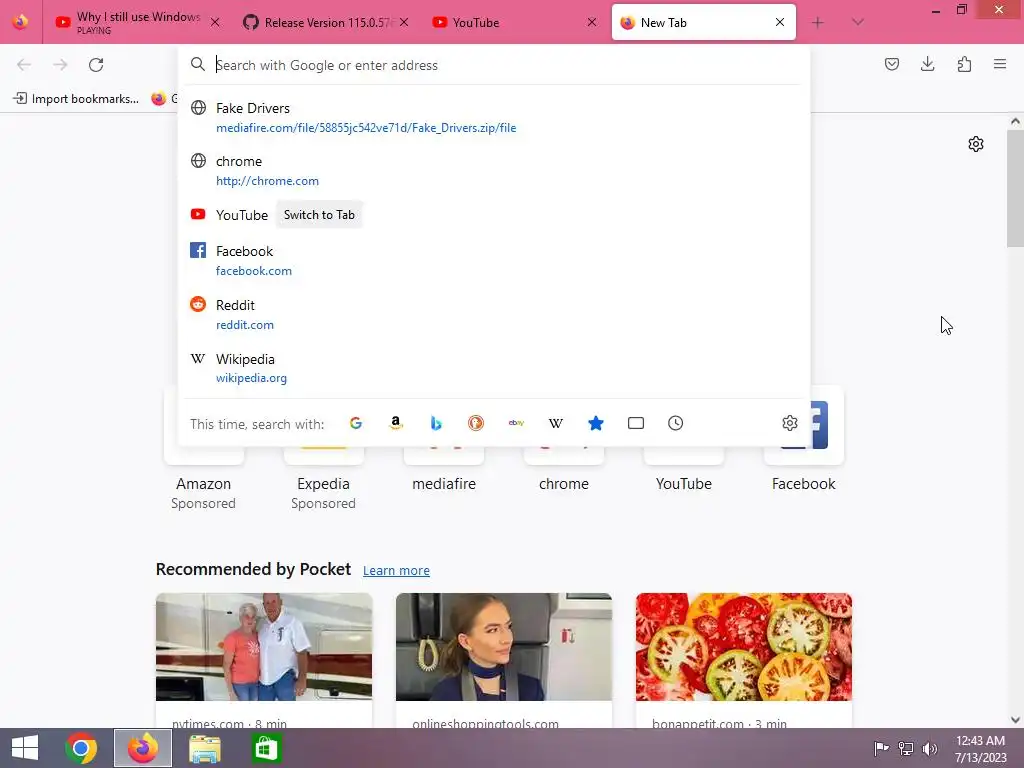1024x768 pixels.
Task: Open the YouTube shortcut tile
Action: click(684, 472)
